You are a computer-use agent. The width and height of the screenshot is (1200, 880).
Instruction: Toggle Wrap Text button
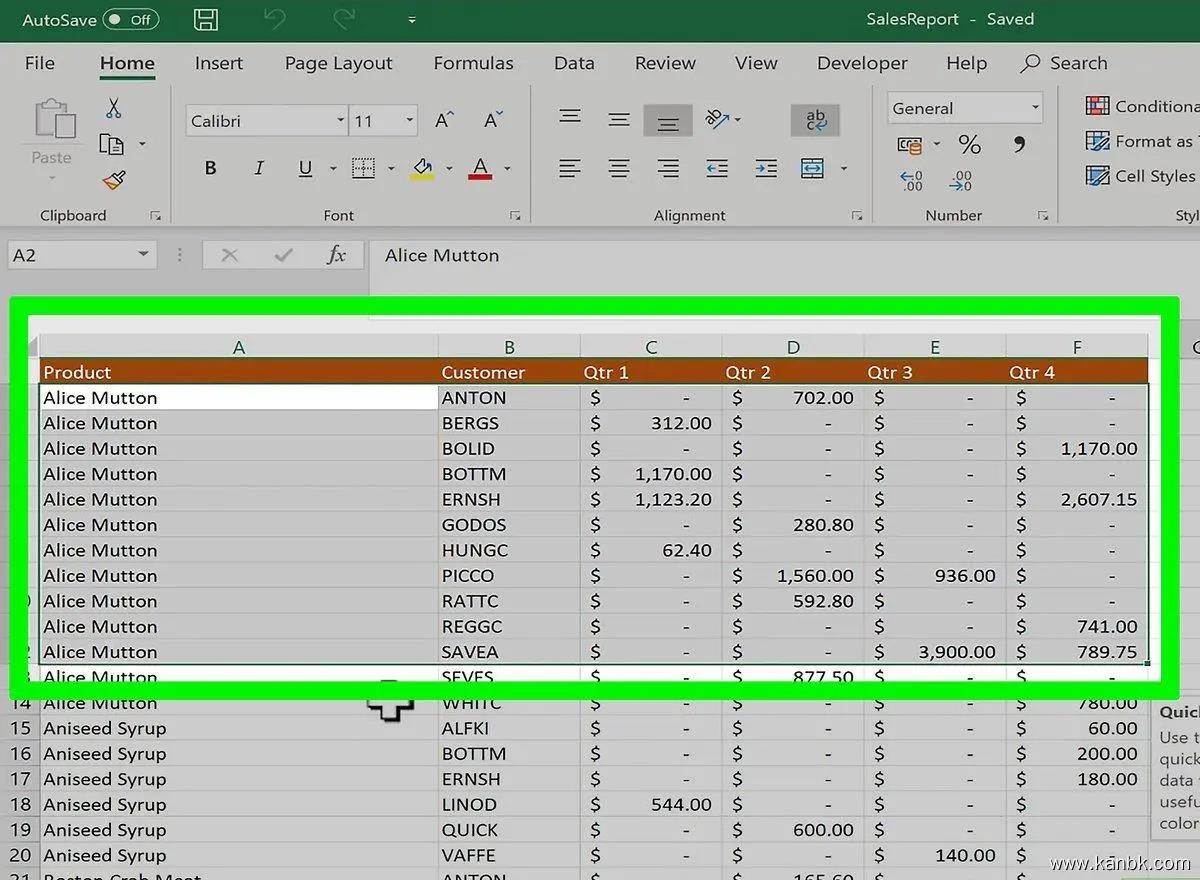815,120
